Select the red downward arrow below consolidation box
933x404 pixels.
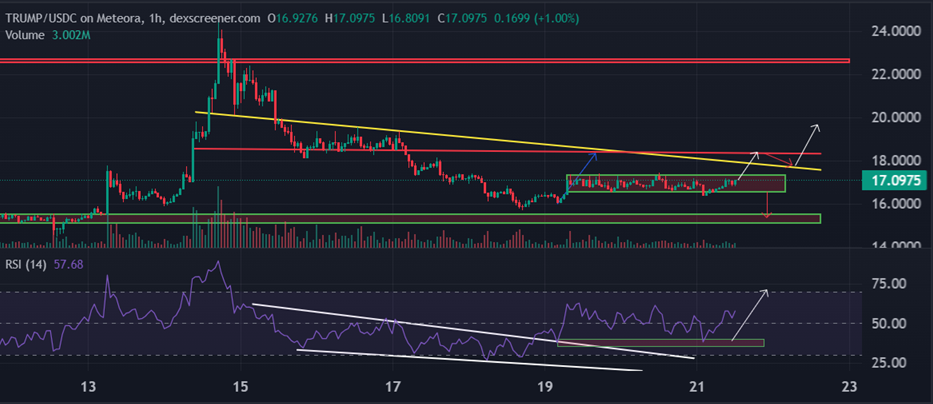[x=767, y=206]
